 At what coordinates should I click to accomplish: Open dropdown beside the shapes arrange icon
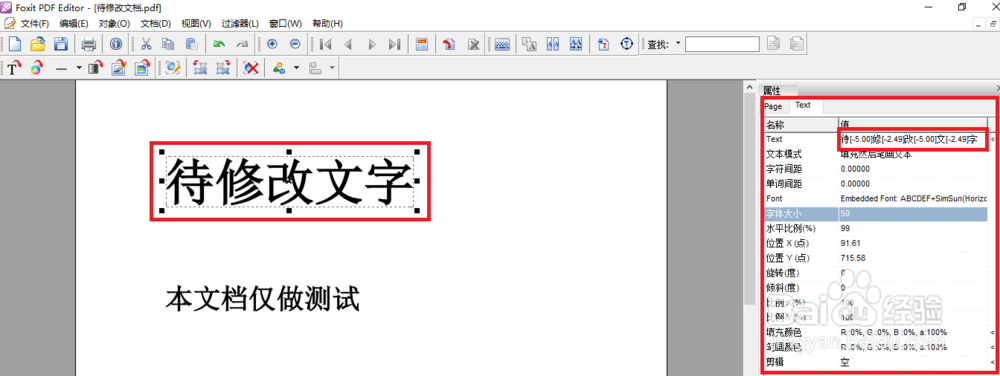296,68
